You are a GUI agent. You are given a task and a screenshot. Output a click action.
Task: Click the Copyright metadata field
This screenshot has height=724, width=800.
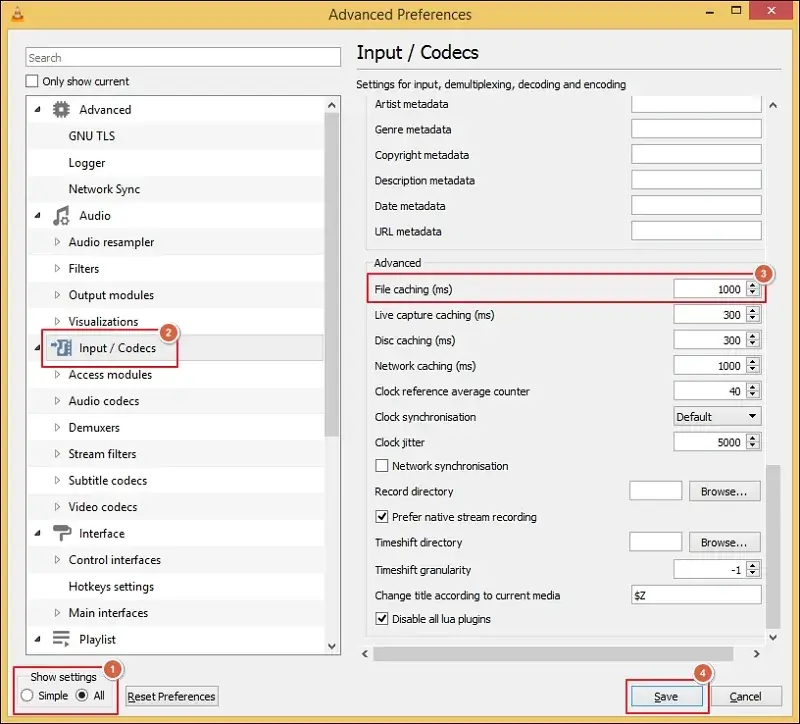tap(696, 154)
